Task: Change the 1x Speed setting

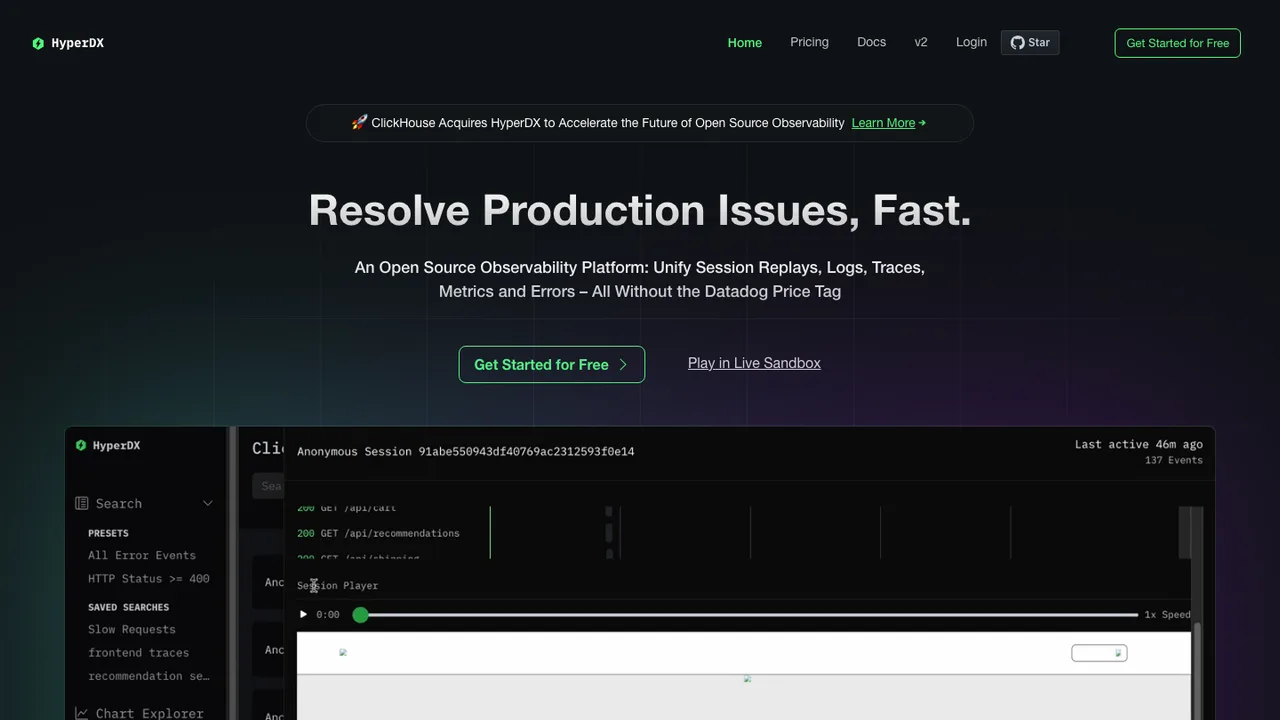Action: tap(1168, 615)
